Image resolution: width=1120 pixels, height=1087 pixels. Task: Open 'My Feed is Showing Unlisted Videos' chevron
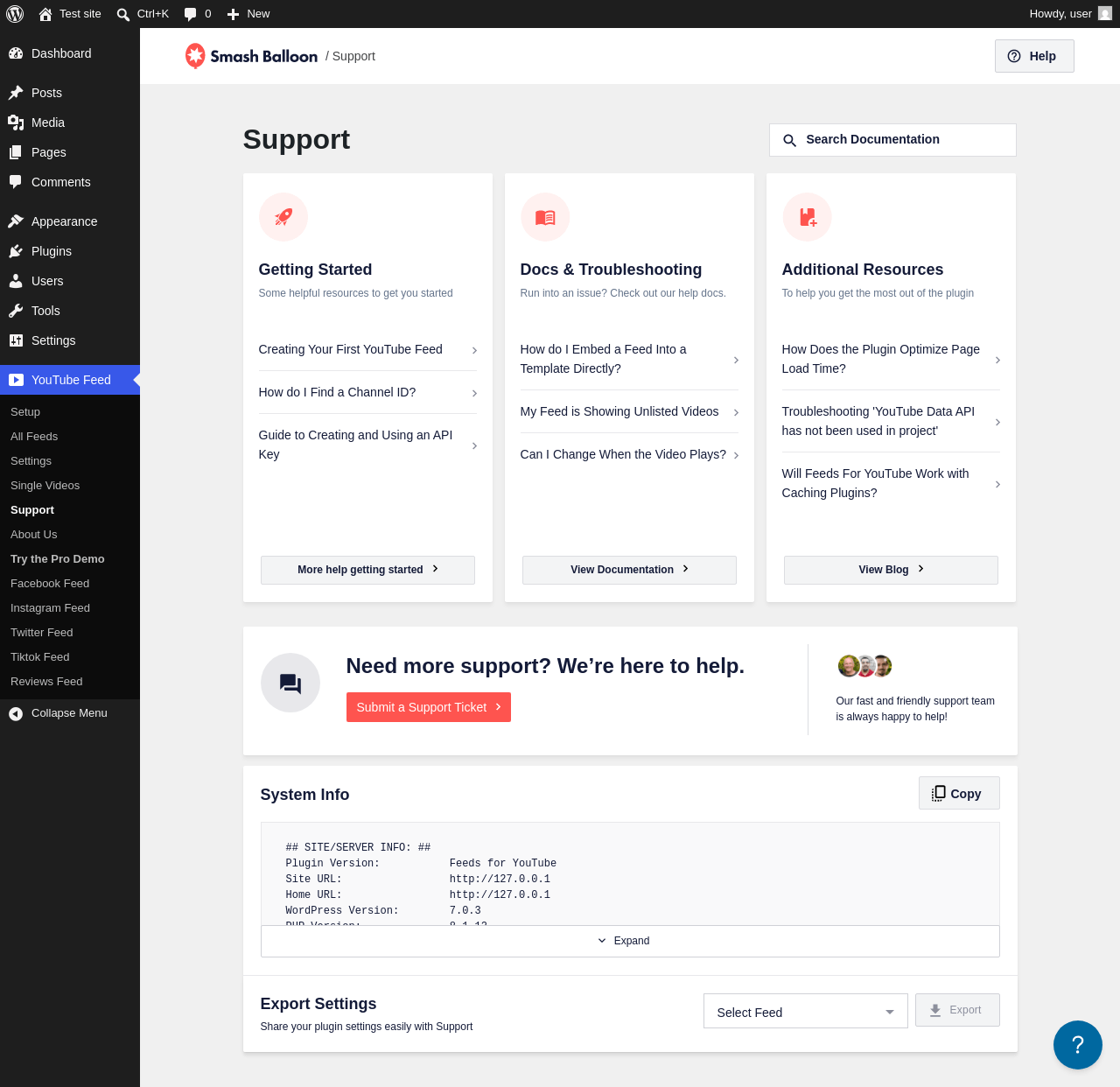tap(736, 412)
